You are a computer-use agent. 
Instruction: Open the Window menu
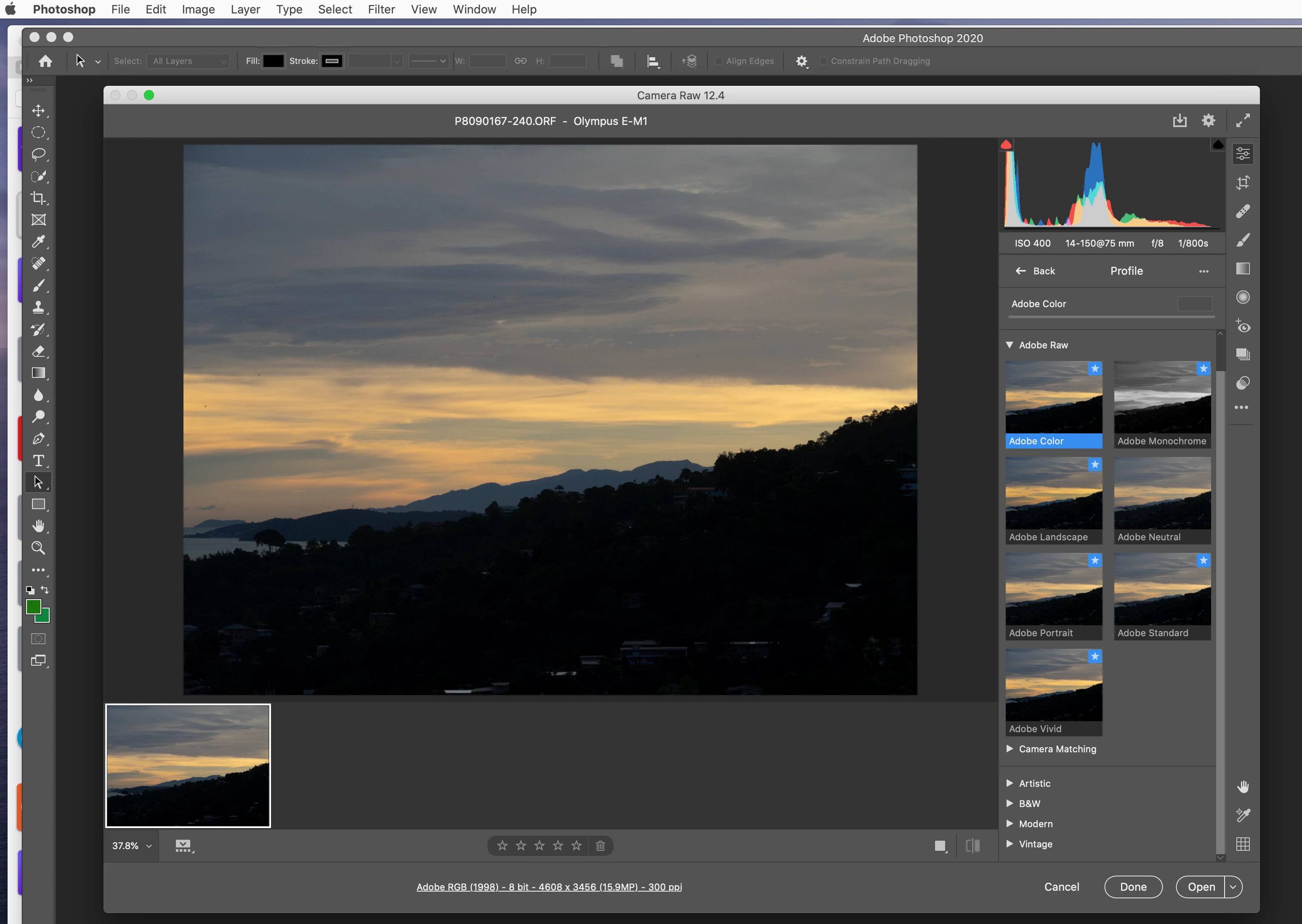[474, 10]
